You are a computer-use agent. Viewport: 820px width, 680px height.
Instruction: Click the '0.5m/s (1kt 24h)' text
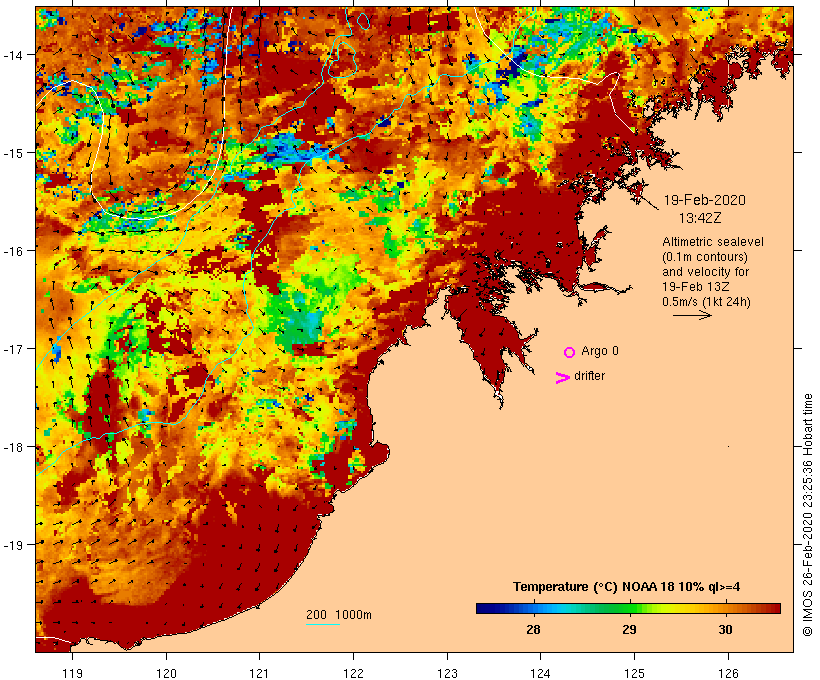707,302
